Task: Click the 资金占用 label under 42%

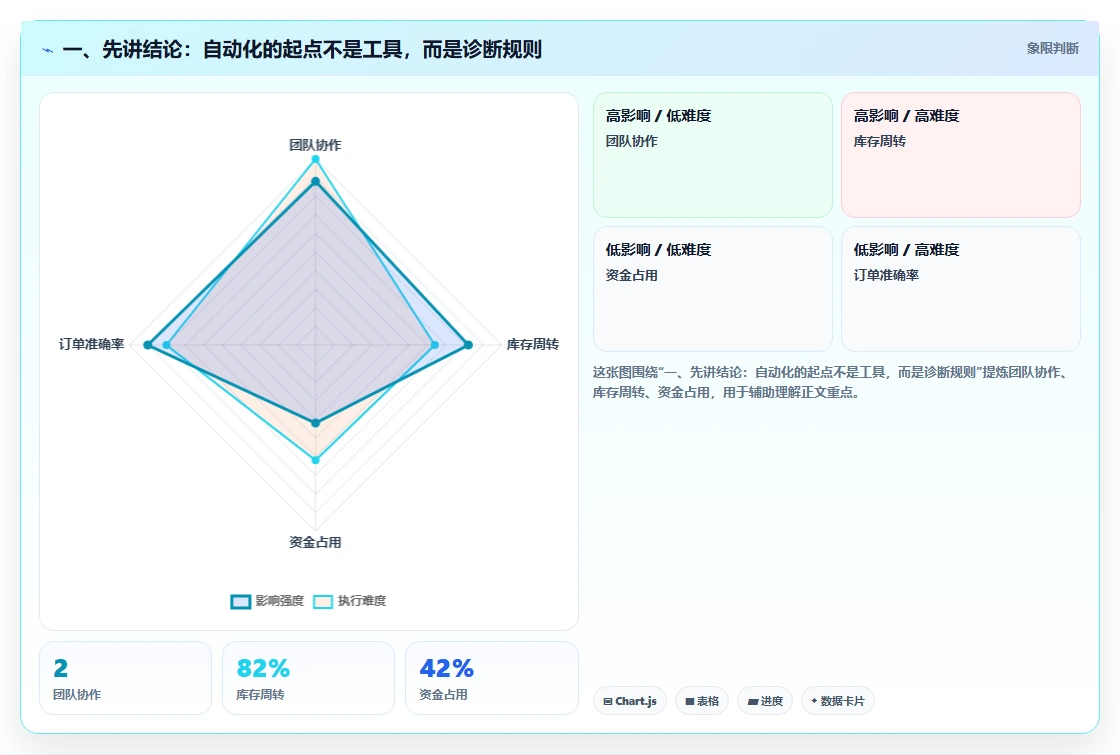Action: pos(443,694)
